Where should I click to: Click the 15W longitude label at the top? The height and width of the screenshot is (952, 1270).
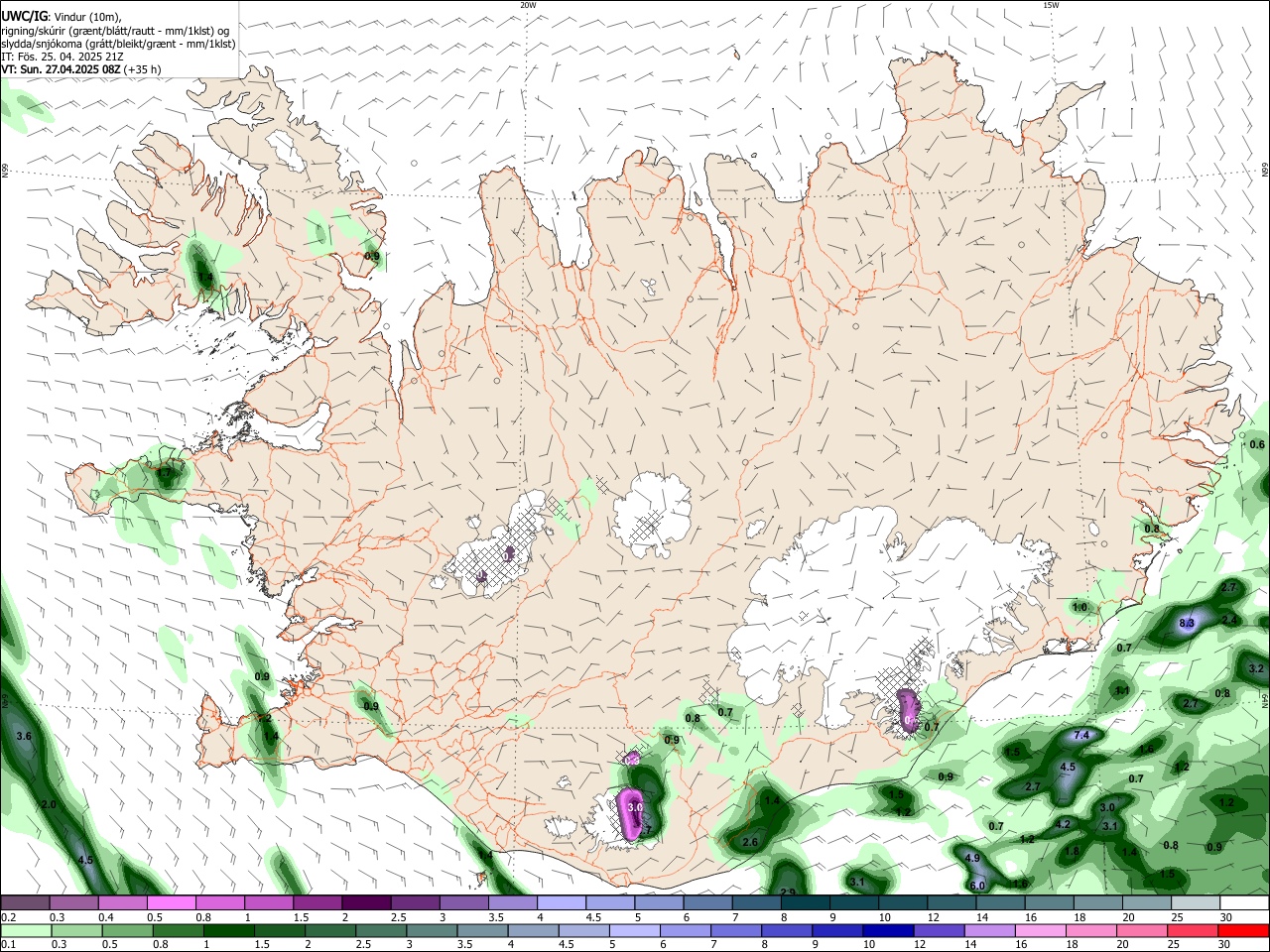point(1051,5)
